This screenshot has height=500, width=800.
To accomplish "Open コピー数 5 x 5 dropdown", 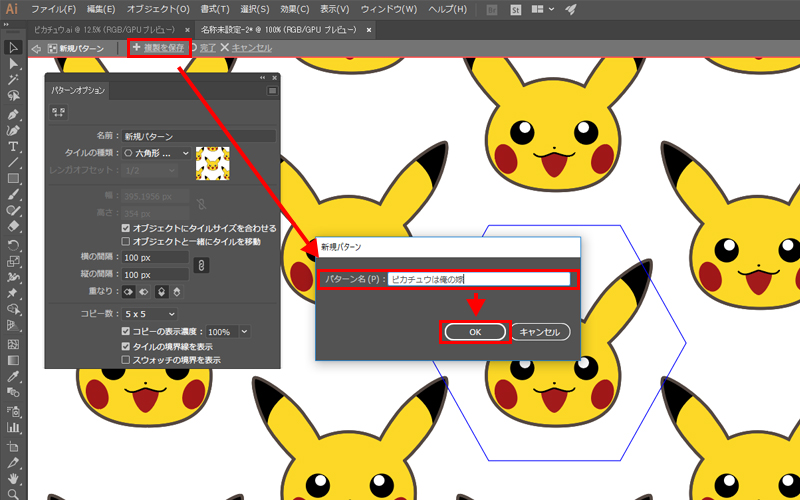I will [x=149, y=314].
